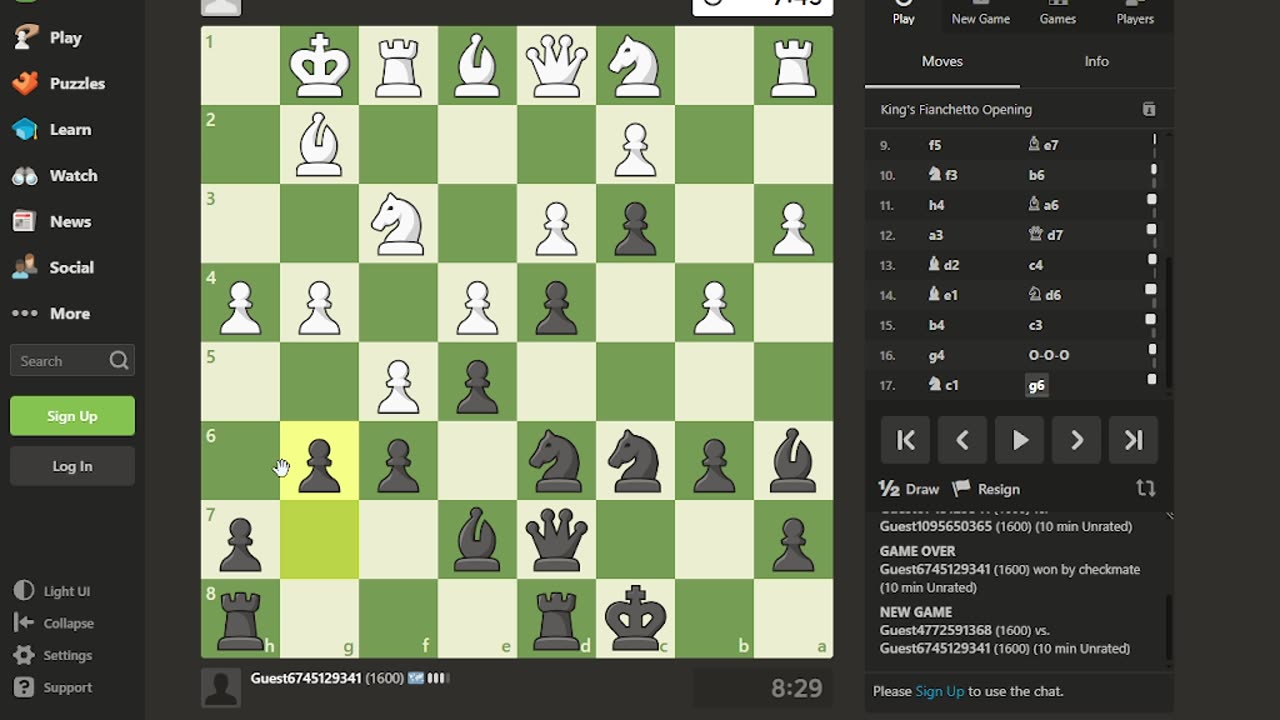Click the highlighted empty g7 square

click(x=319, y=540)
